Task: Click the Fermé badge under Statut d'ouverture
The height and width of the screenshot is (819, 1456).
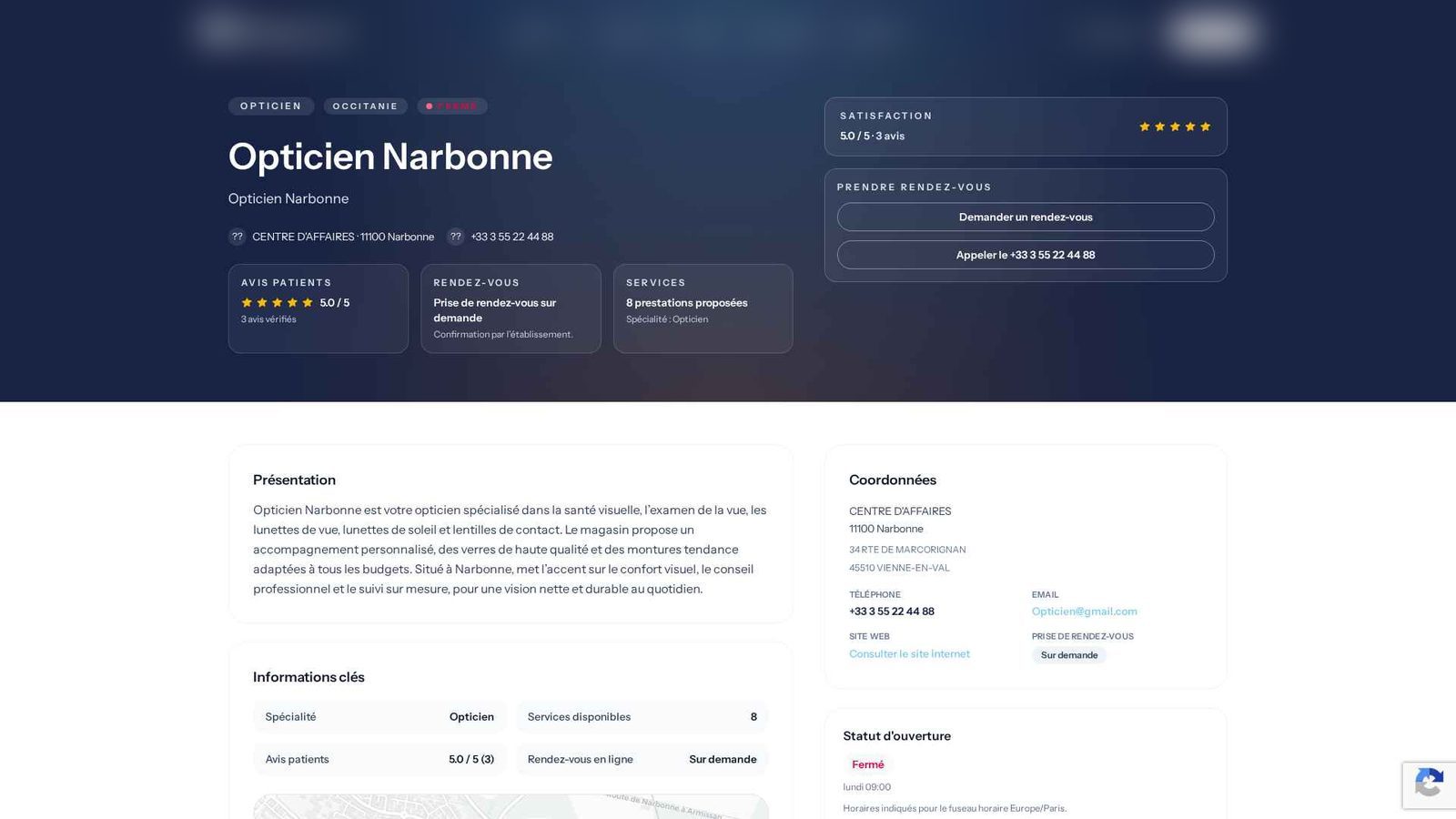Action: [867, 764]
